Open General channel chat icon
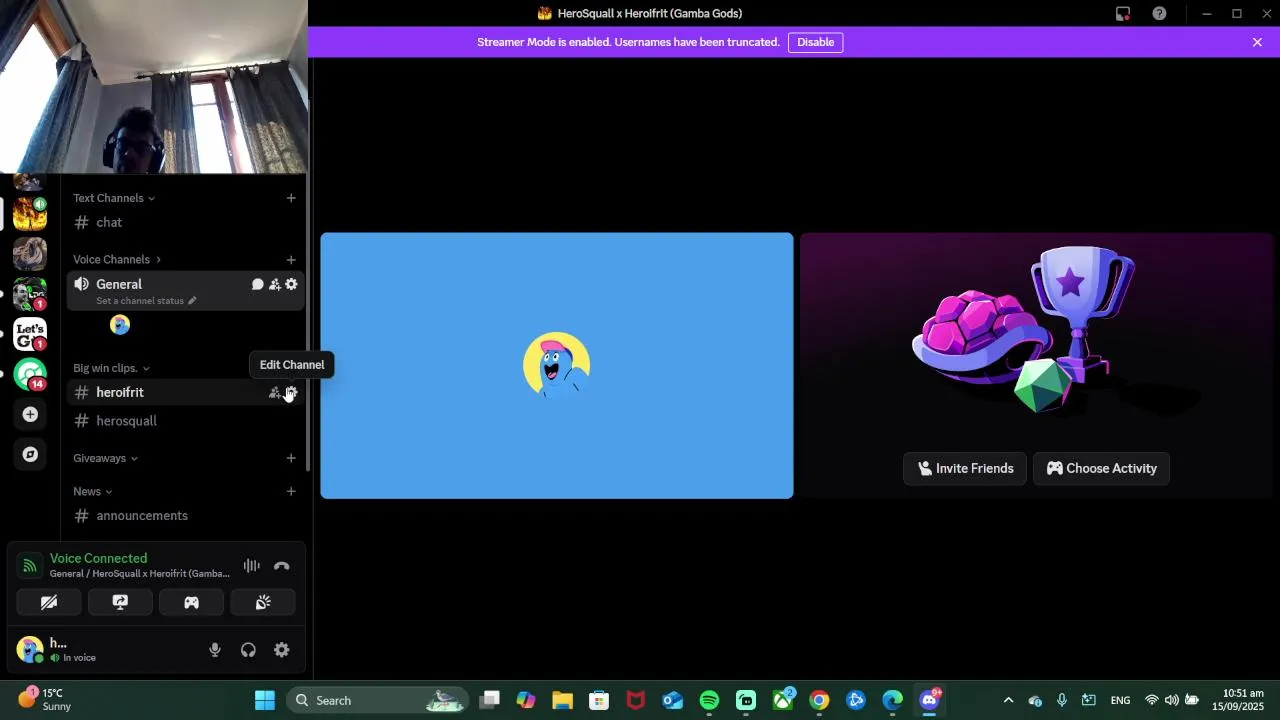Viewport: 1280px width, 720px height. pyautogui.click(x=257, y=285)
